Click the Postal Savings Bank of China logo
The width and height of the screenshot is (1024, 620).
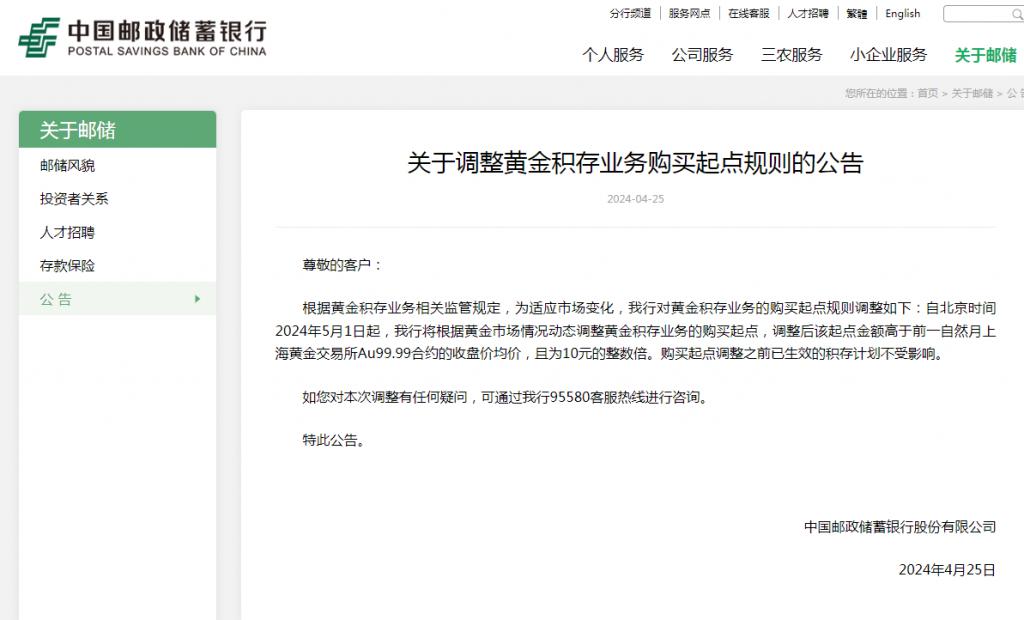pos(142,38)
